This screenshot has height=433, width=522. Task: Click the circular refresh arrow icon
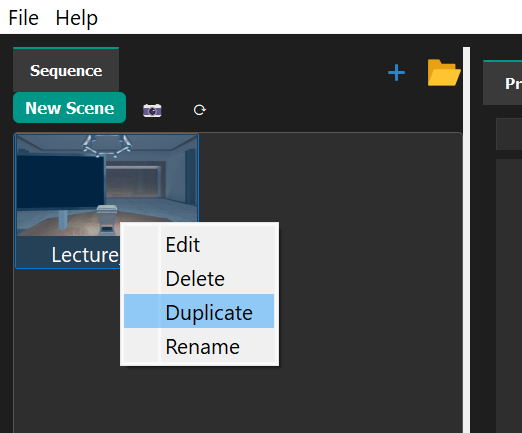[x=200, y=110]
